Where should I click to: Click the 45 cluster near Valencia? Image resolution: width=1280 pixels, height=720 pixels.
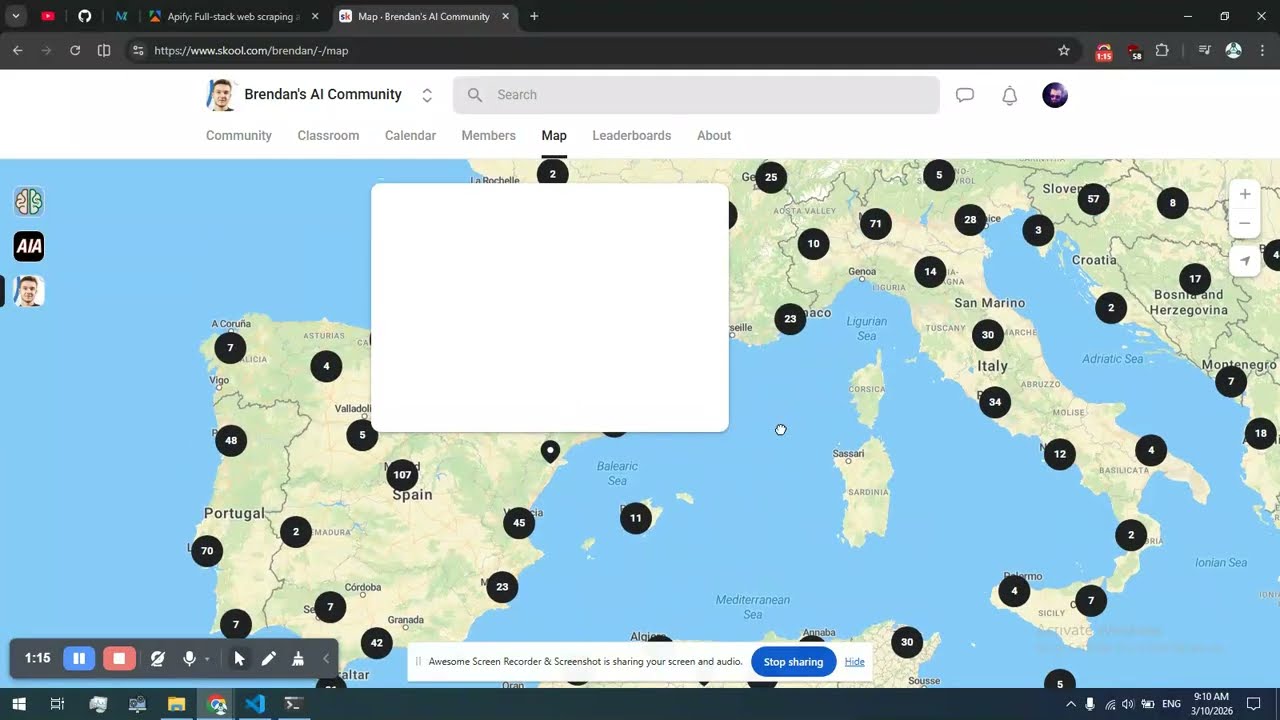[519, 522]
